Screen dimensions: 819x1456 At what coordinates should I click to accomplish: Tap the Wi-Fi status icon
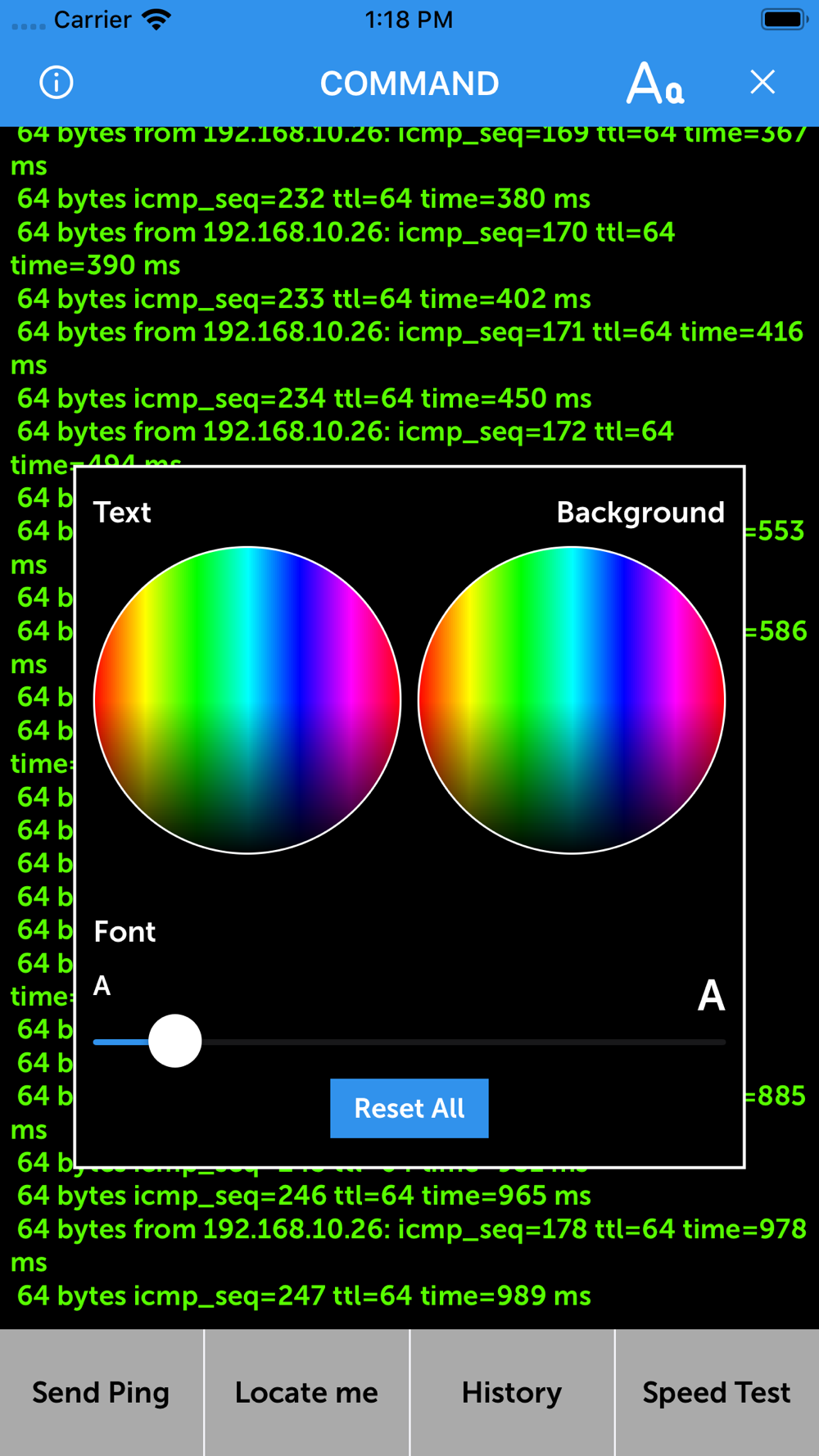pos(156,19)
